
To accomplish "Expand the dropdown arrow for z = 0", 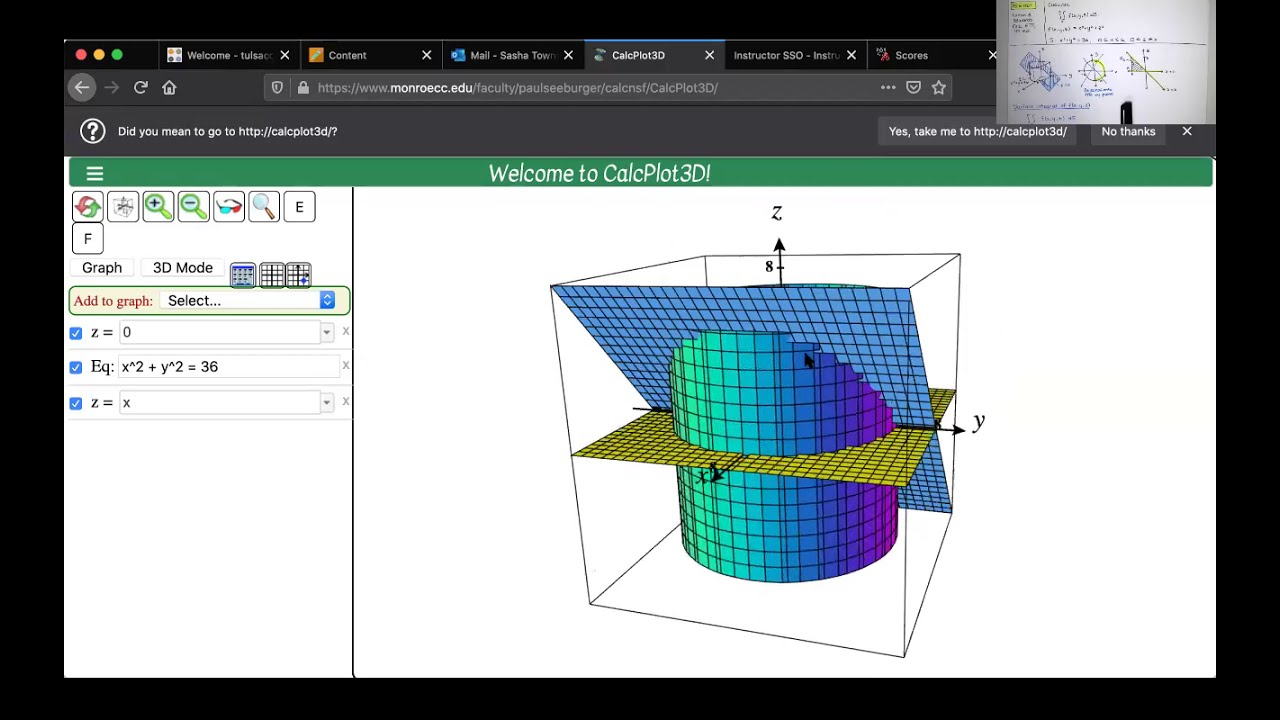I will coord(326,332).
